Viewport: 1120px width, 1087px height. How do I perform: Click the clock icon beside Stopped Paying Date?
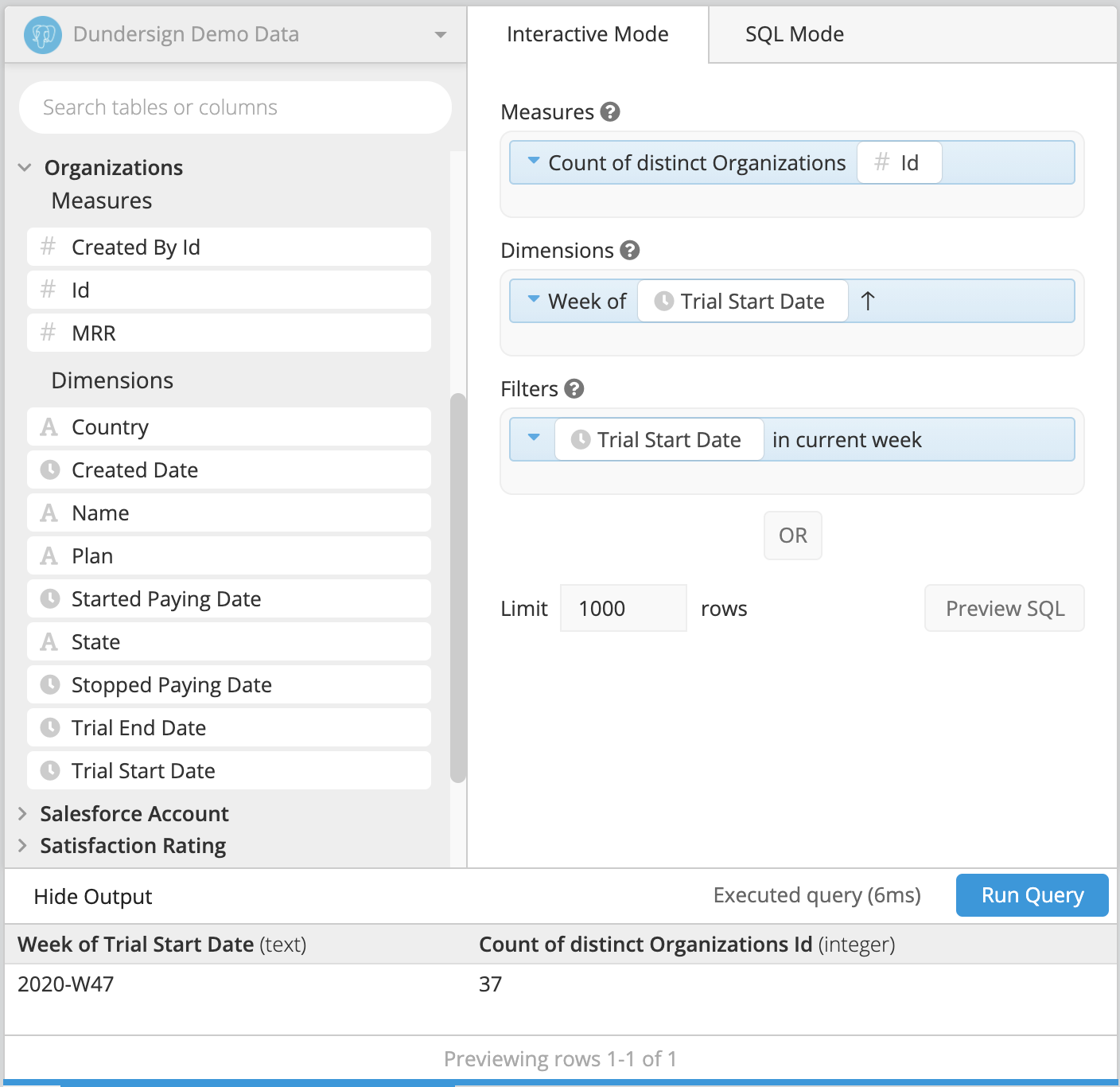[x=50, y=684]
